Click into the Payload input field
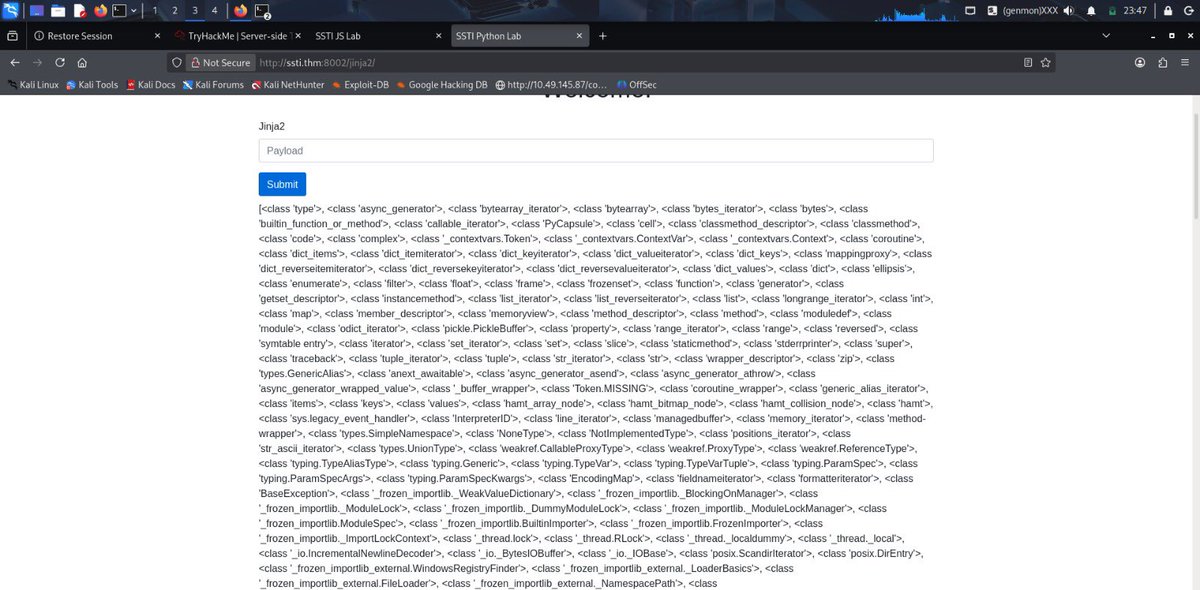The image size is (1200, 590). tap(596, 151)
